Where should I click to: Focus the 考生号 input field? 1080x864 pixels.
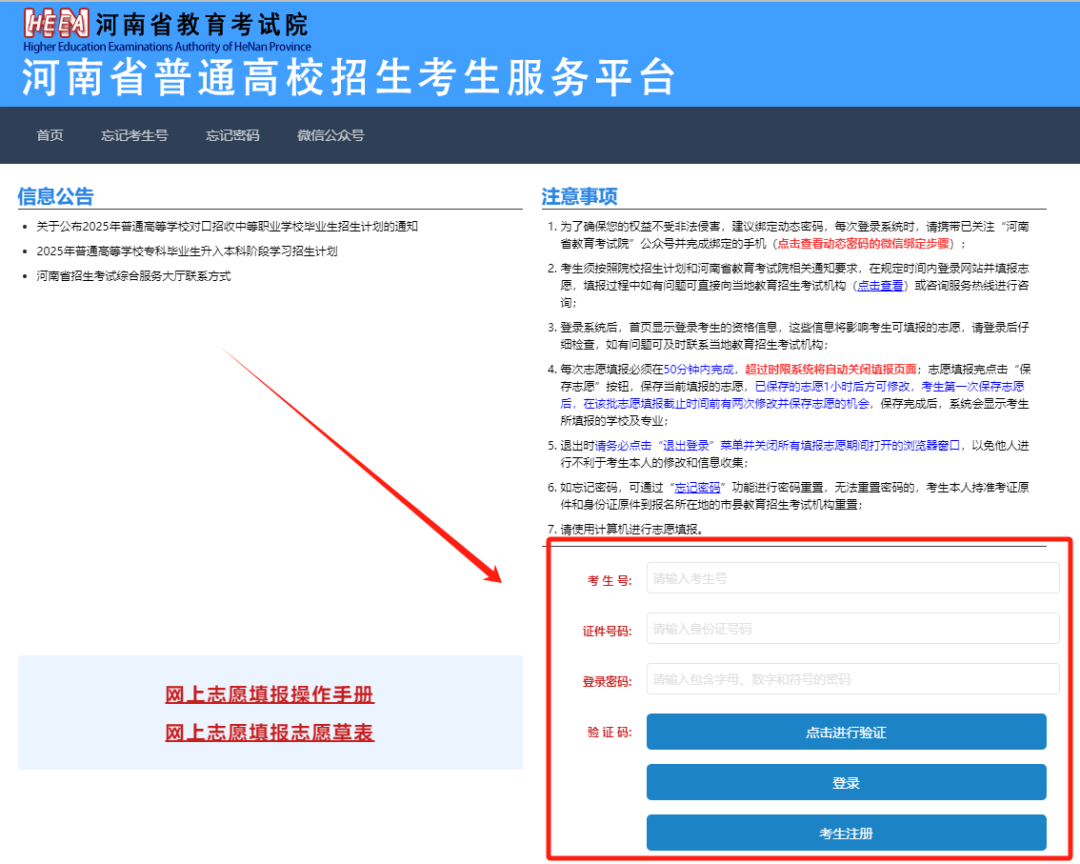853,578
